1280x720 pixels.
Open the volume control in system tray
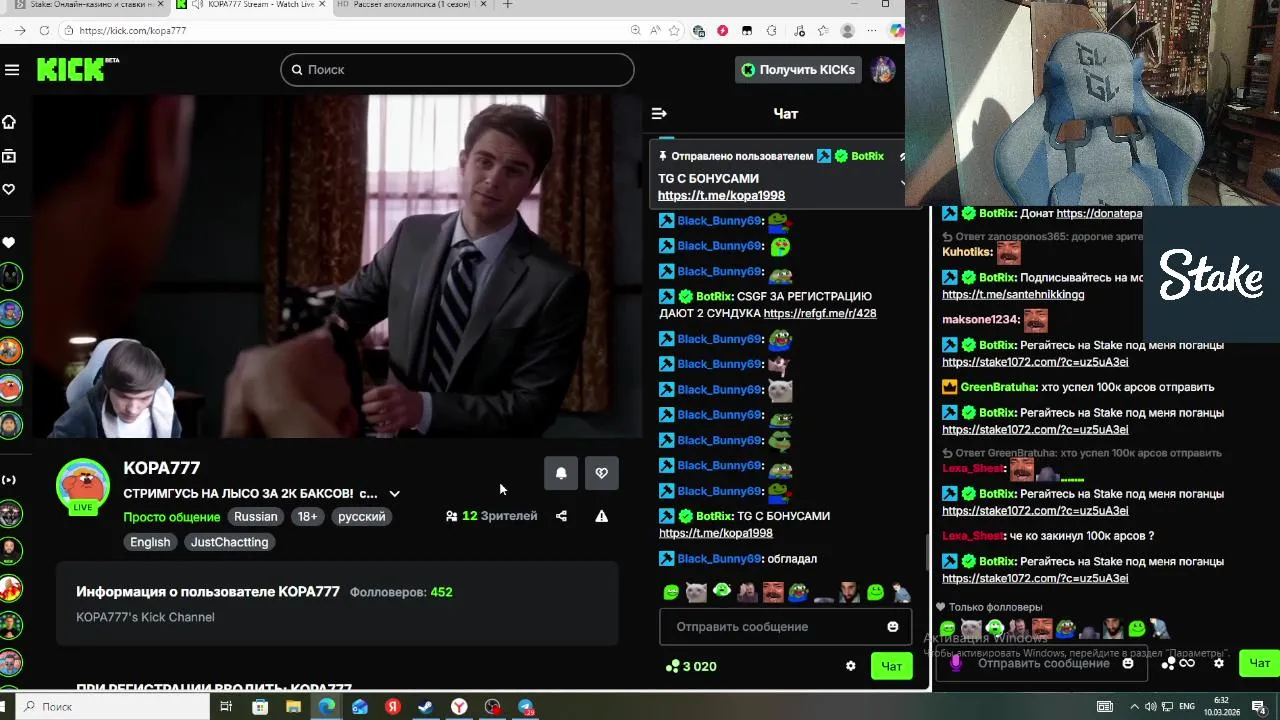tap(1151, 706)
